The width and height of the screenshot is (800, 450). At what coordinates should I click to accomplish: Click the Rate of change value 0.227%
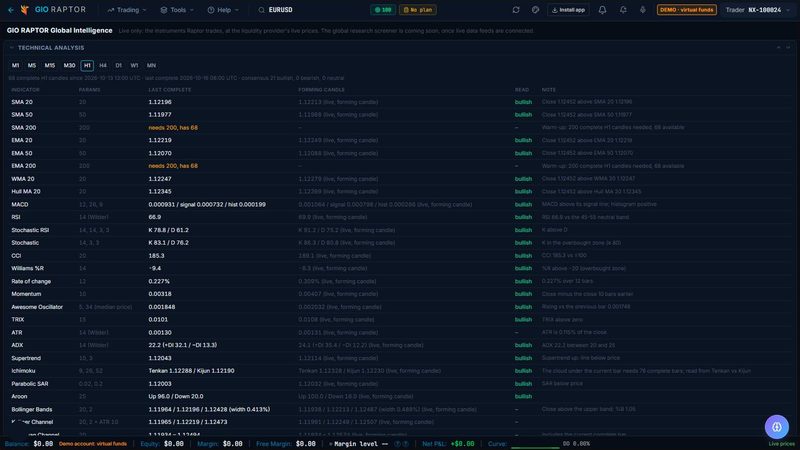[159, 281]
